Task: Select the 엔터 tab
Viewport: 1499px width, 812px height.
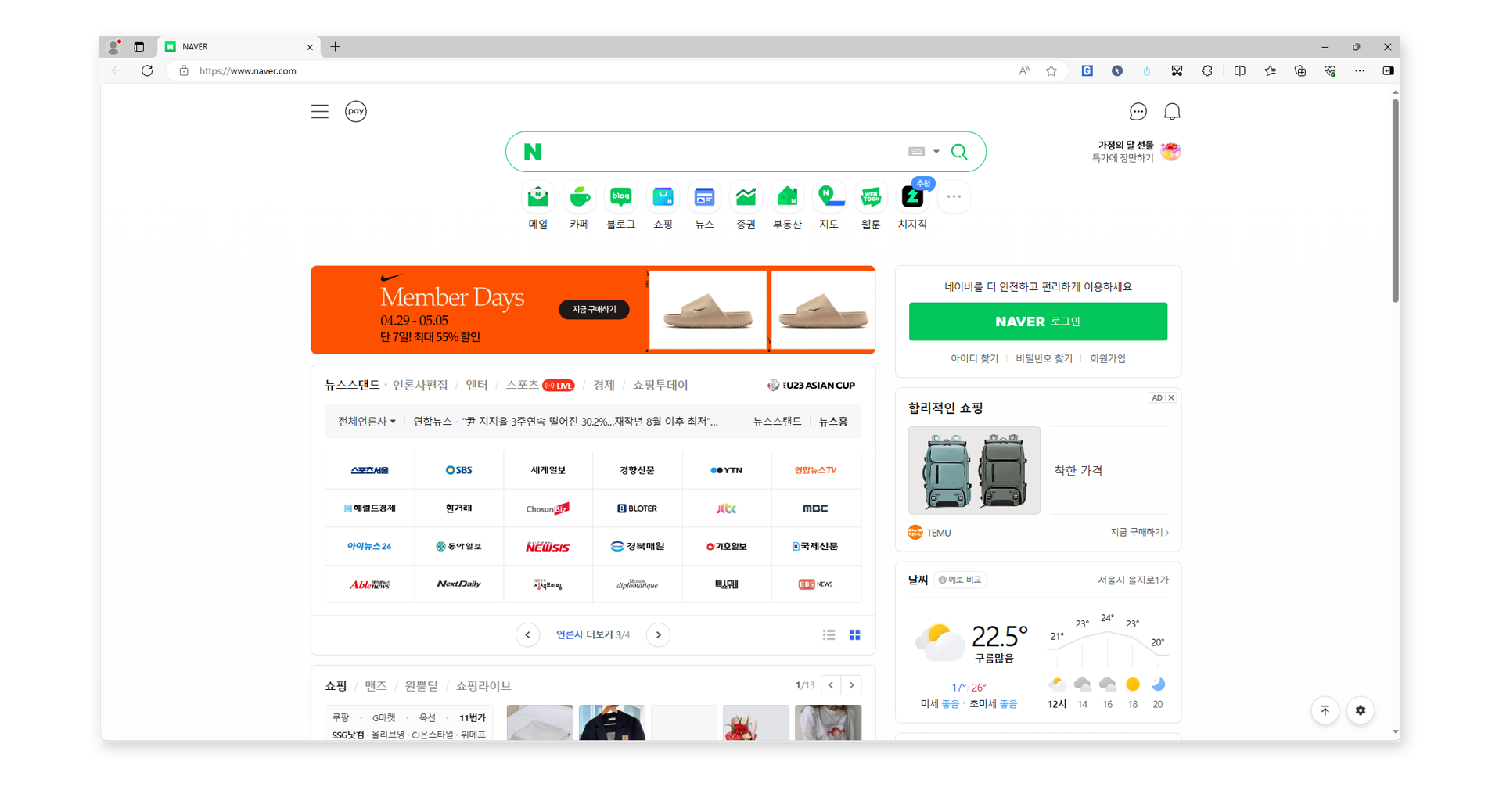Action: pos(476,385)
